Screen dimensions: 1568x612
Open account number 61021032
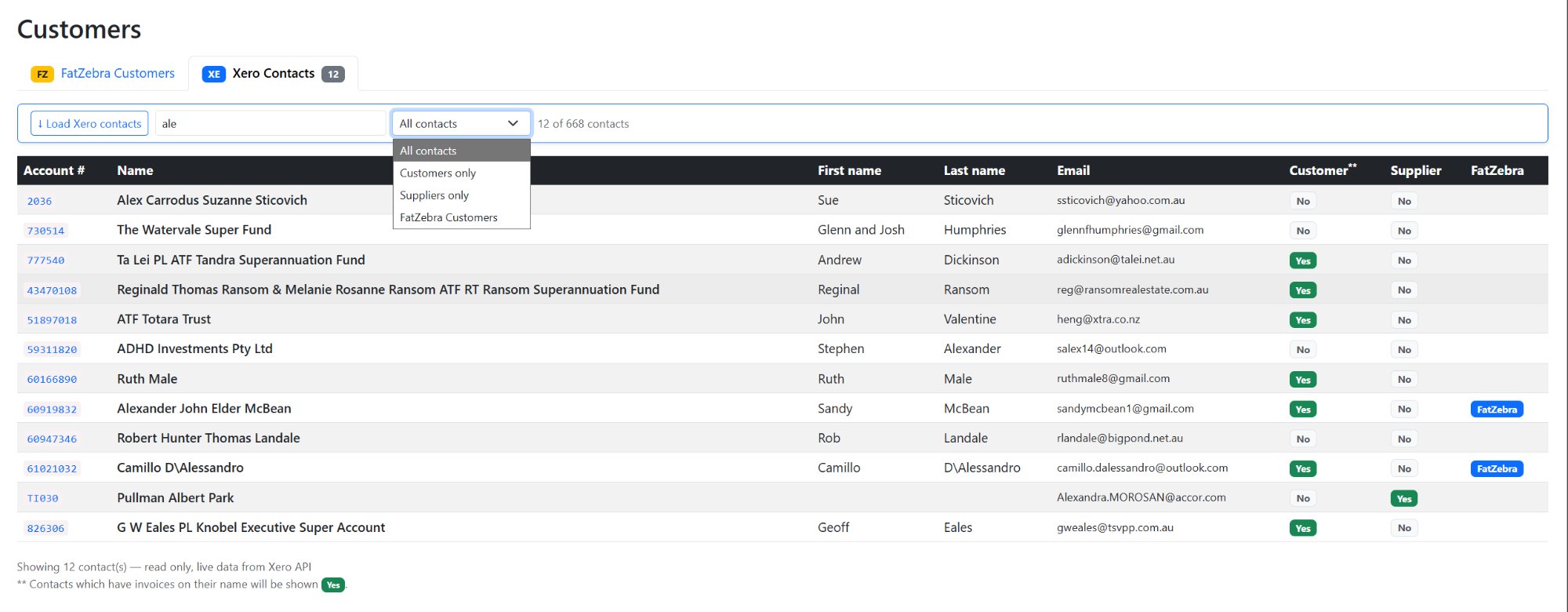(52, 469)
